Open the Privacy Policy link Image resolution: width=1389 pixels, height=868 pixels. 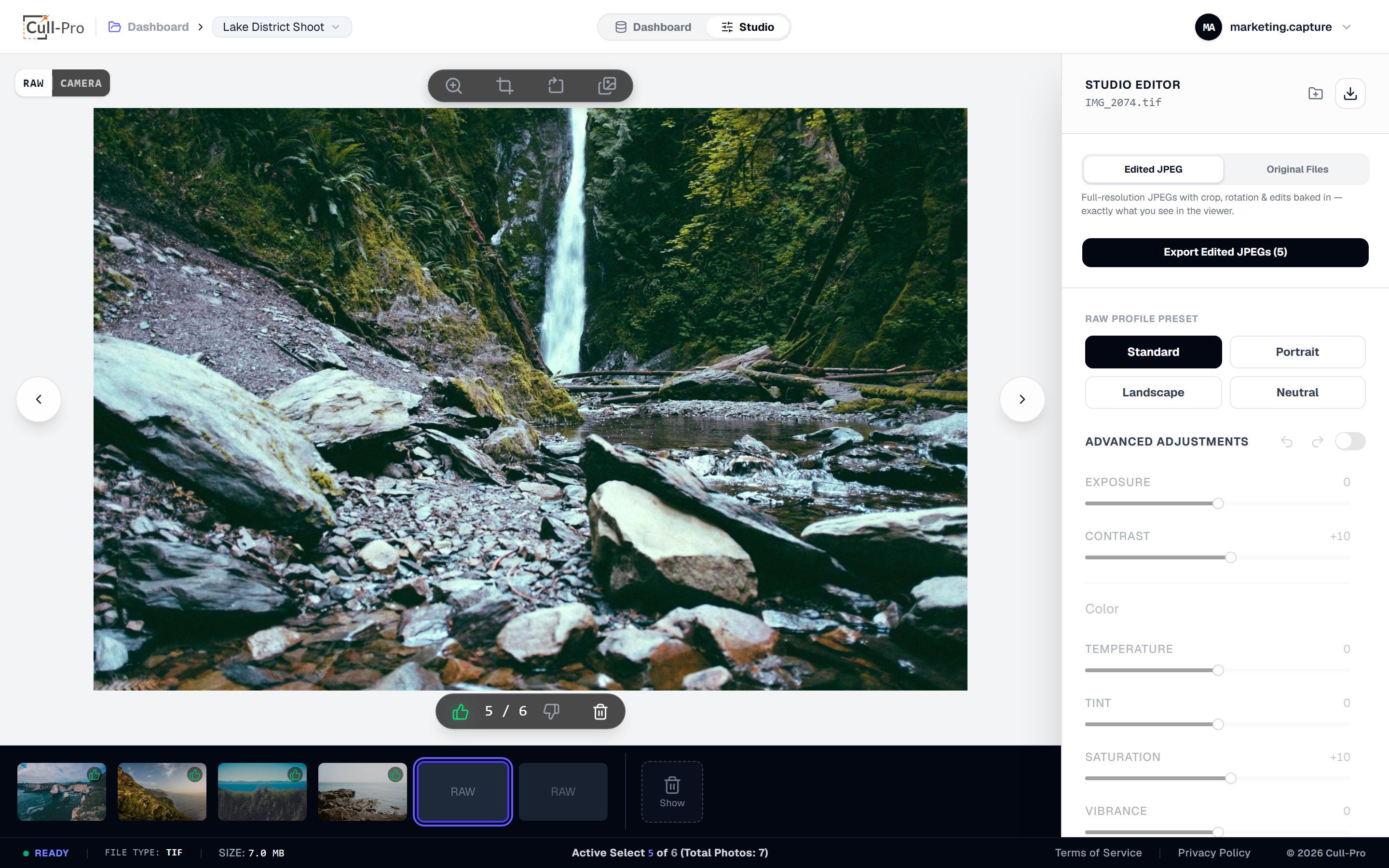[x=1214, y=853]
